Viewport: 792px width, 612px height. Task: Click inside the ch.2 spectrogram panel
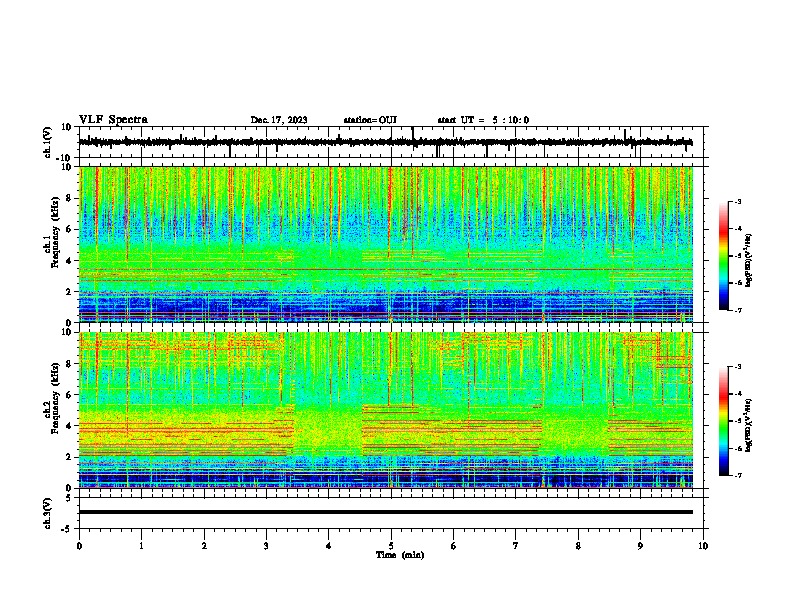pos(386,410)
